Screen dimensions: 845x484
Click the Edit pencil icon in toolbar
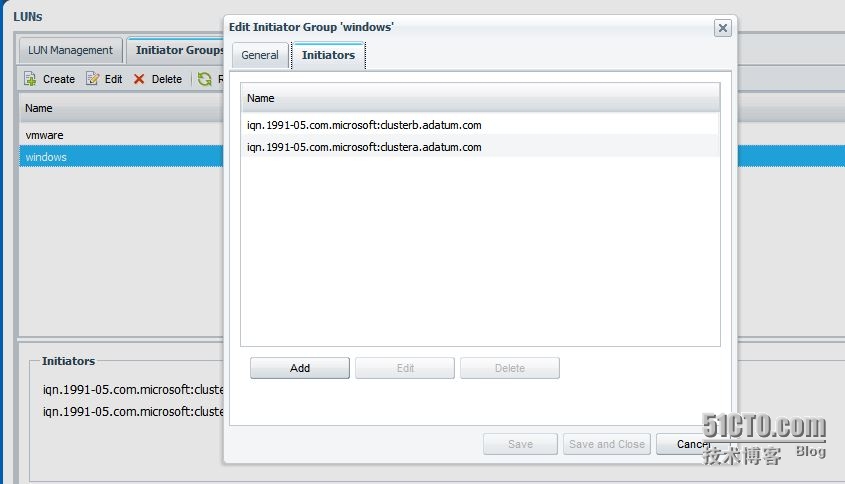tap(93, 79)
